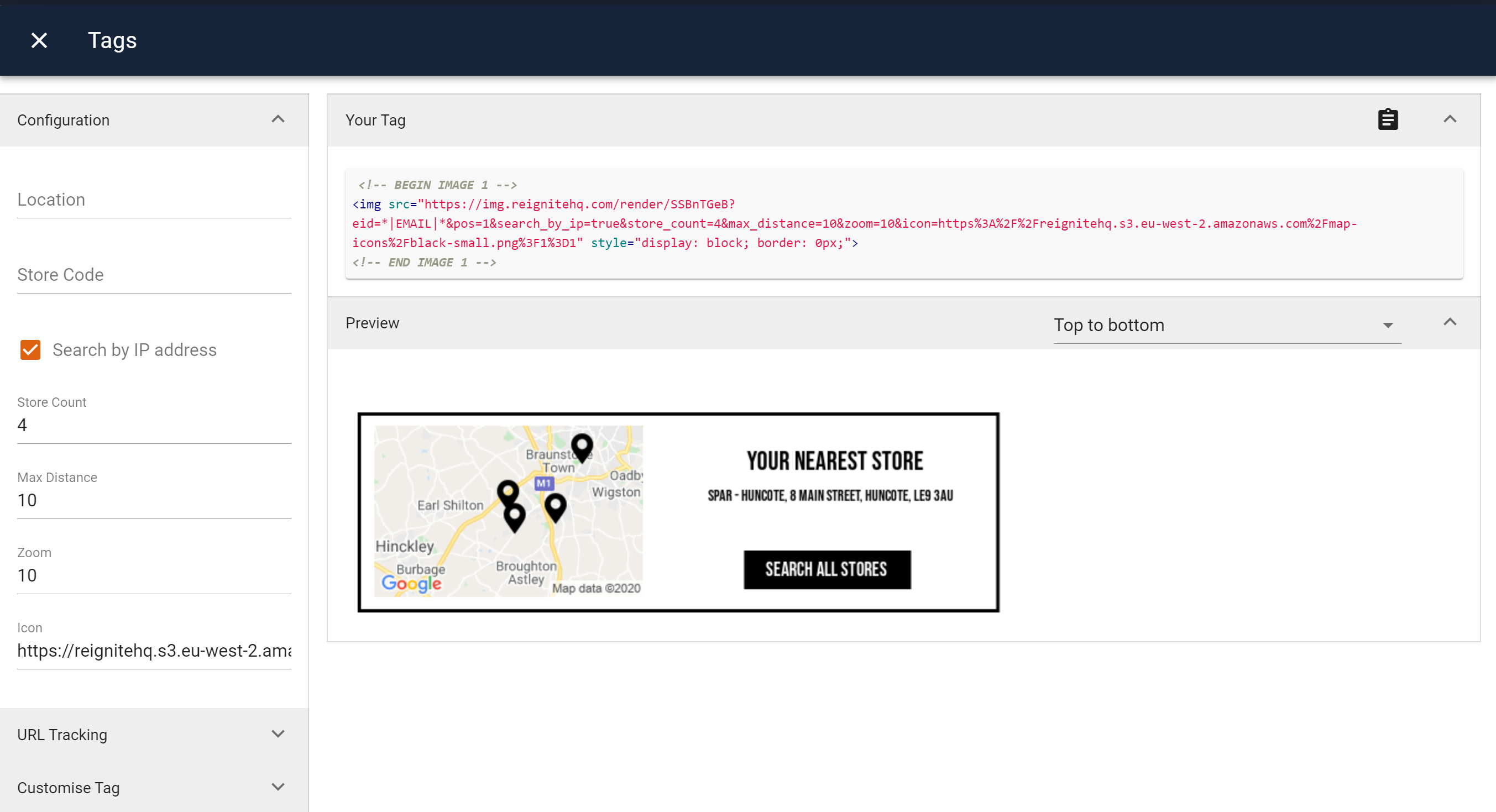This screenshot has width=1496, height=812.
Task: Close the Tags dialog with X icon
Action: point(39,40)
